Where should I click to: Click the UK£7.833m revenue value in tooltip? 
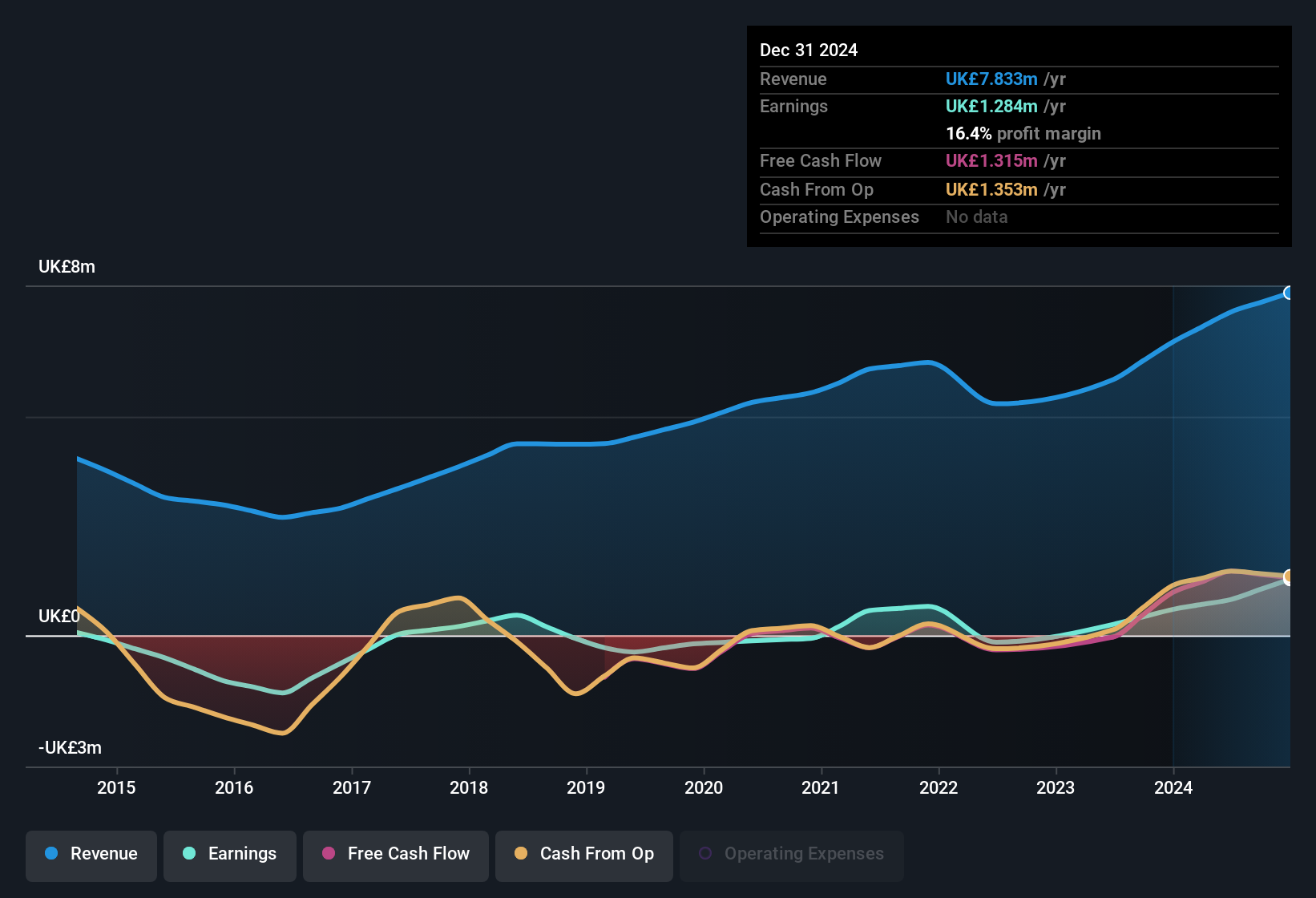(x=991, y=79)
